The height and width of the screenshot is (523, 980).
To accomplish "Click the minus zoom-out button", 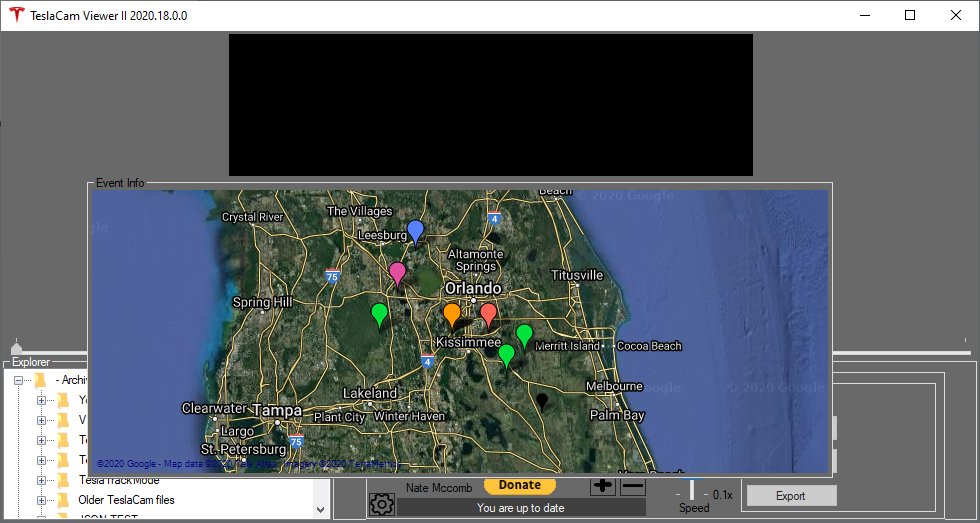I will (632, 486).
